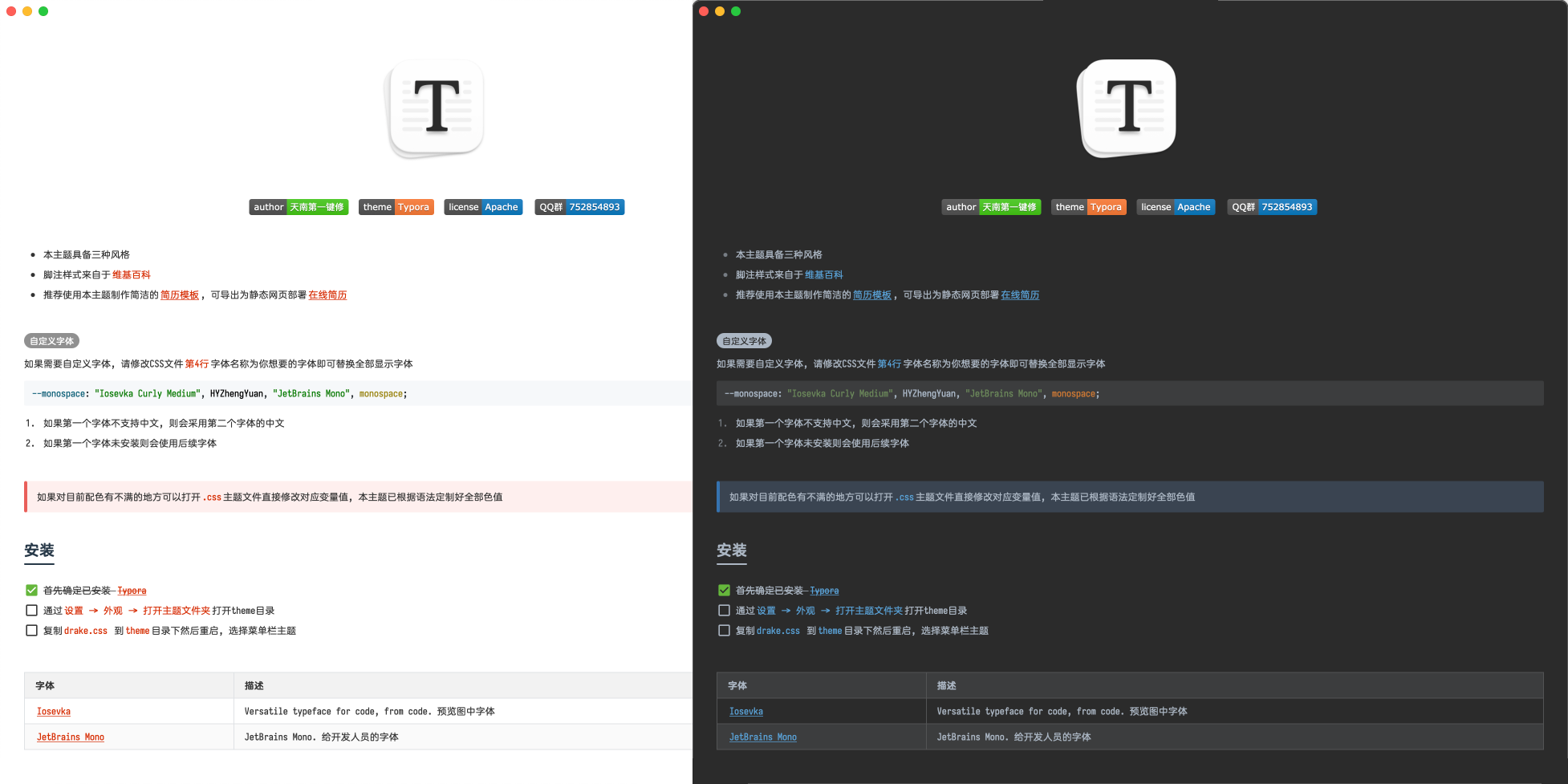Check the '复制 drake.css' task checkbox in dark window
1568x784 pixels.
724,631
